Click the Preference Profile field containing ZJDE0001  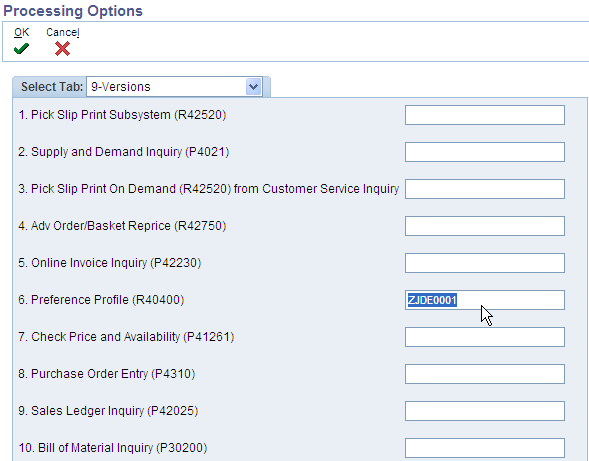(485, 300)
